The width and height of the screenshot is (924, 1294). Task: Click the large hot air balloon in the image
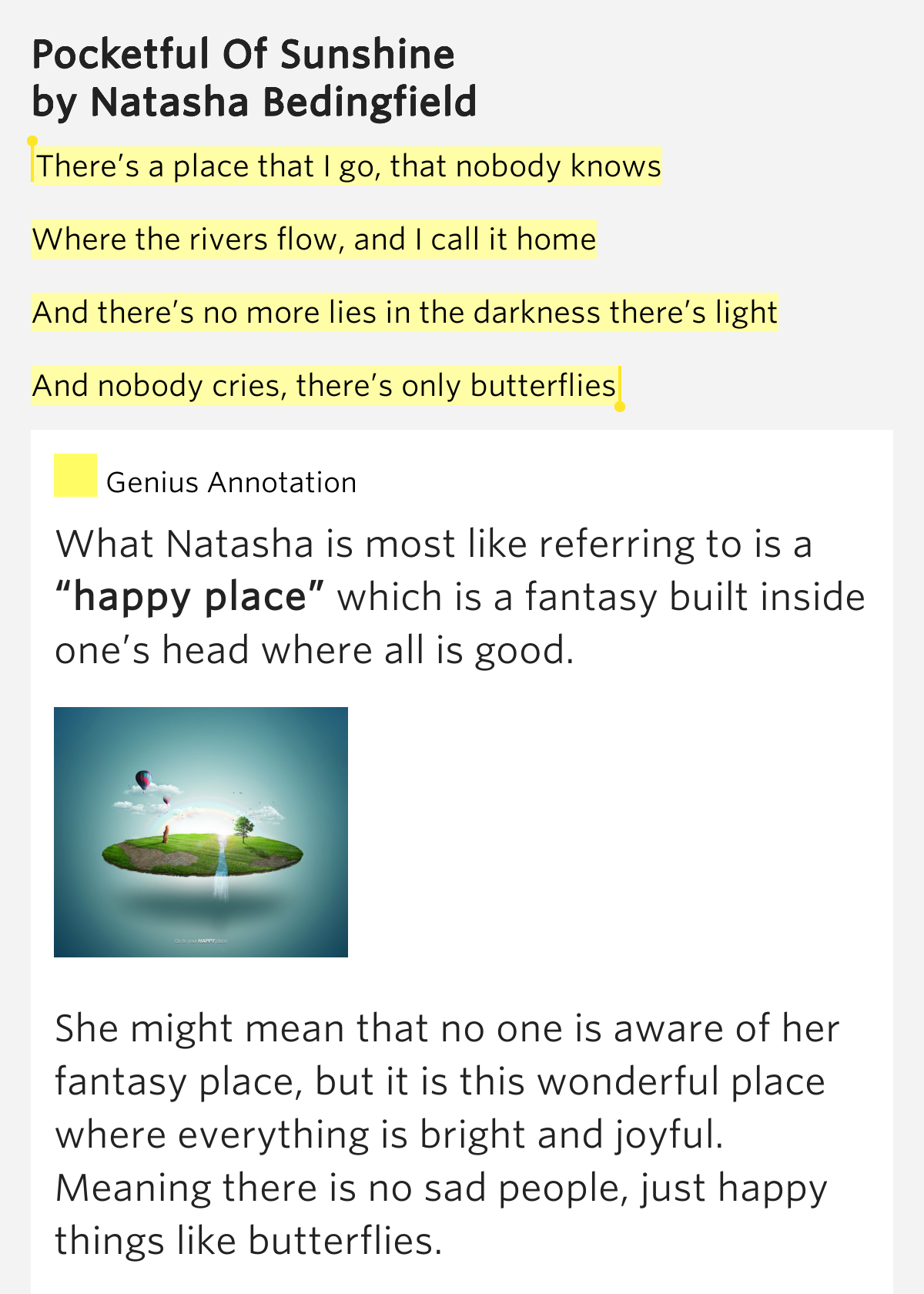point(143,779)
